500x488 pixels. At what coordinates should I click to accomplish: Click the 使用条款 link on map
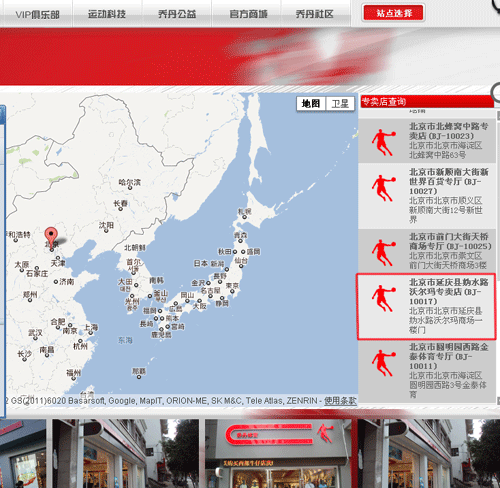pyautogui.click(x=340, y=400)
